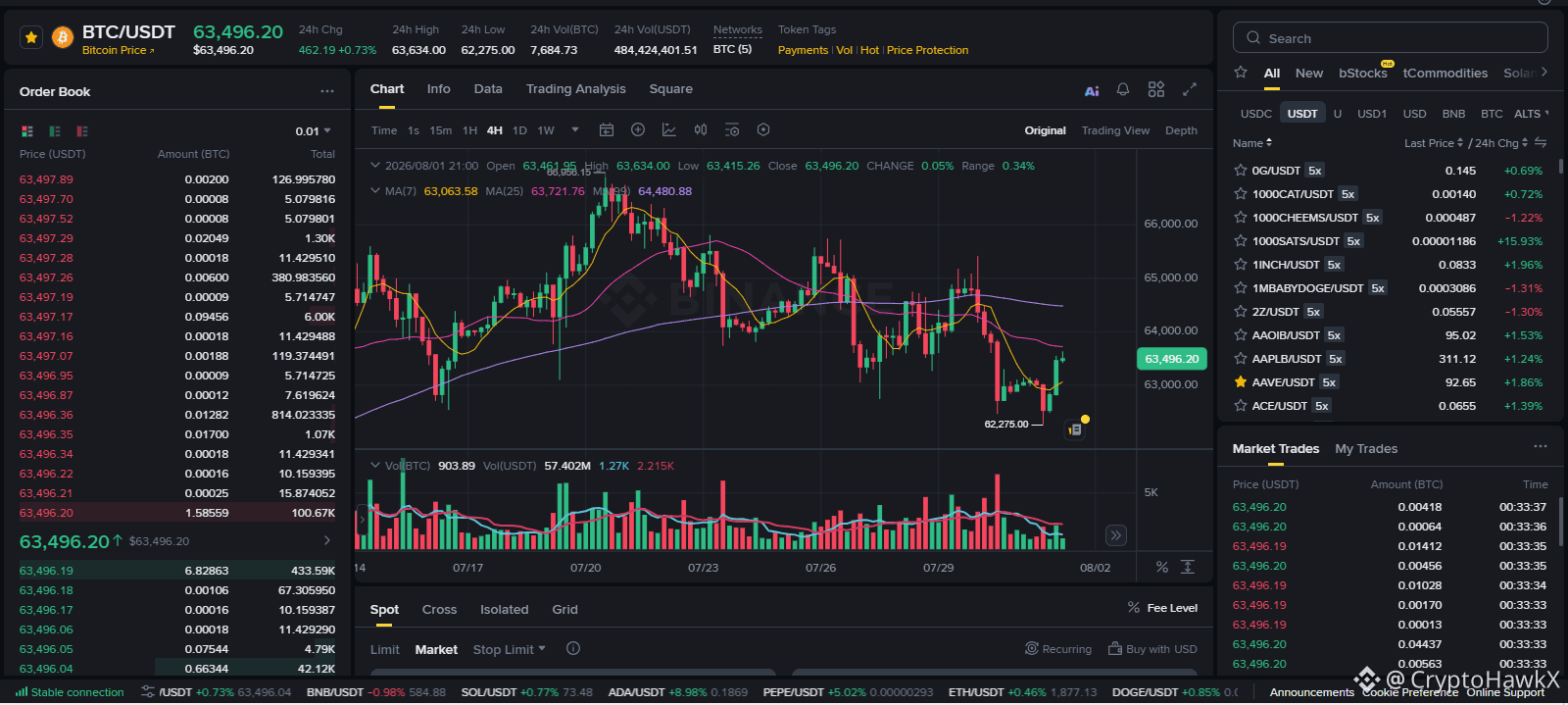Show both bids and asks layout
Screen dimensions: 1568x705
pos(27,131)
